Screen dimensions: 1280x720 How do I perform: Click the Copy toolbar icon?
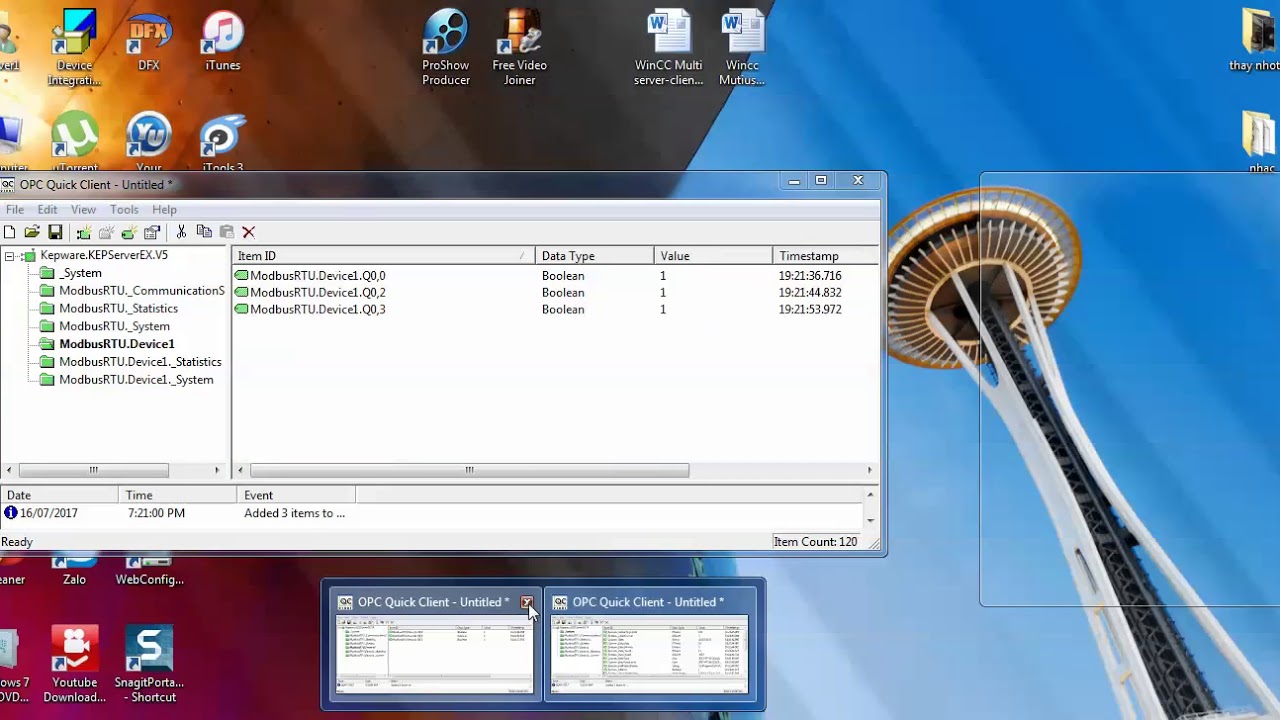204,232
